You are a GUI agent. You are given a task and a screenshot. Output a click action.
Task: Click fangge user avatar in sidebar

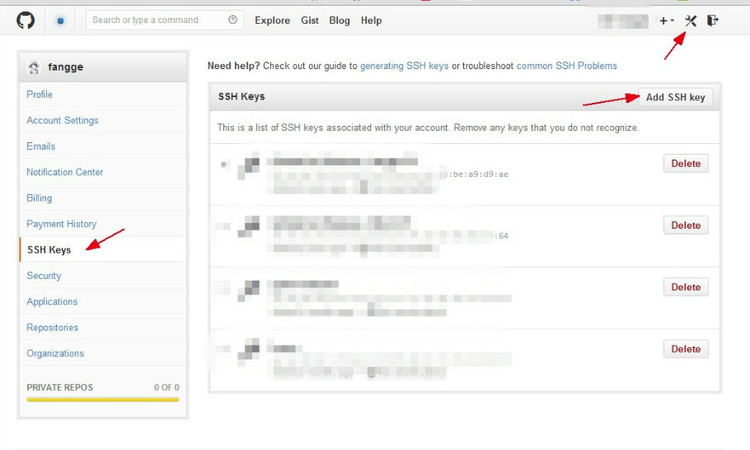34,68
